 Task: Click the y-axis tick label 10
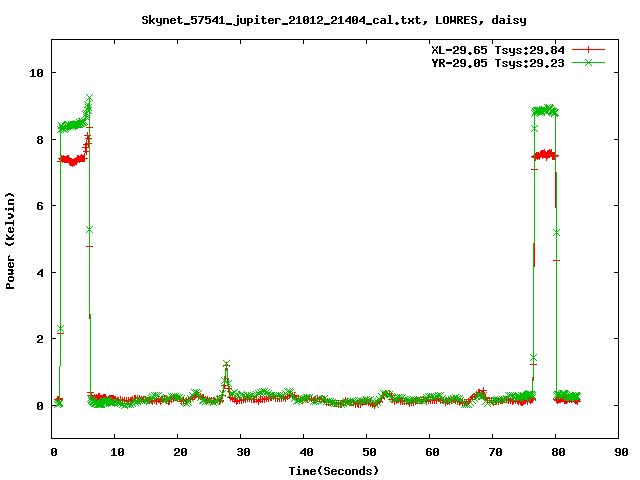coord(36,73)
